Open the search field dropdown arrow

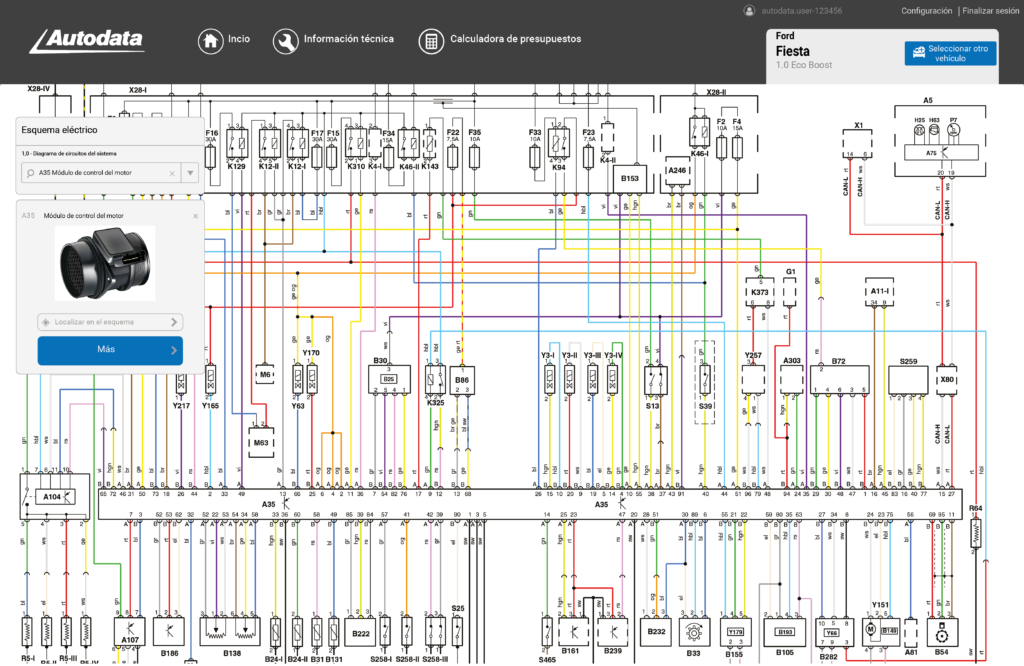coord(190,172)
